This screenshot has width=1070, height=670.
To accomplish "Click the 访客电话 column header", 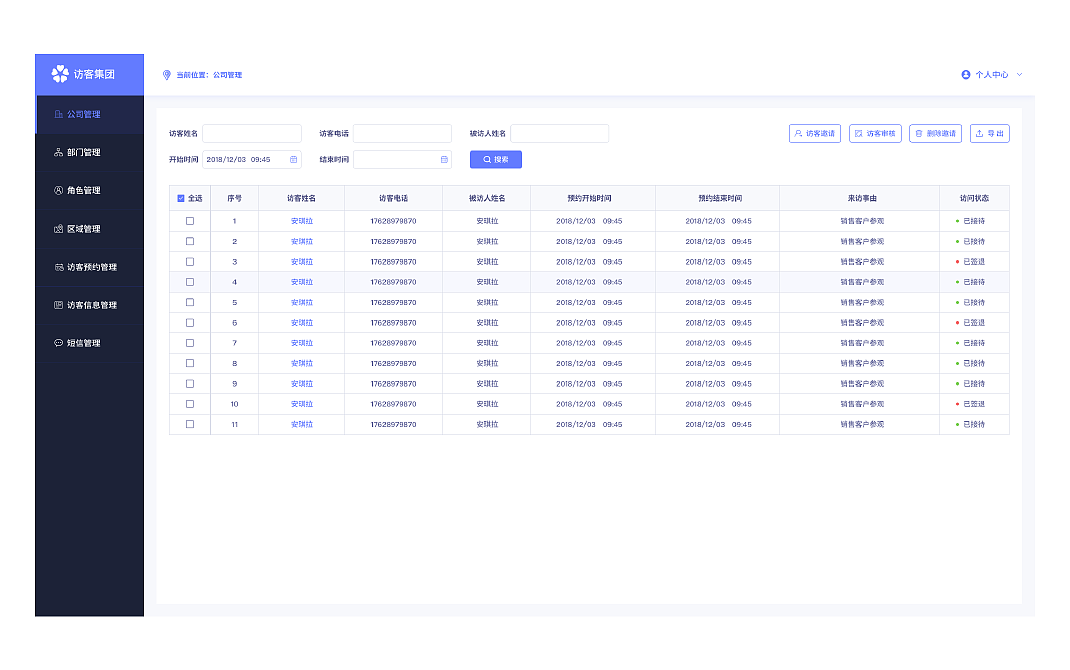I will (x=394, y=199).
